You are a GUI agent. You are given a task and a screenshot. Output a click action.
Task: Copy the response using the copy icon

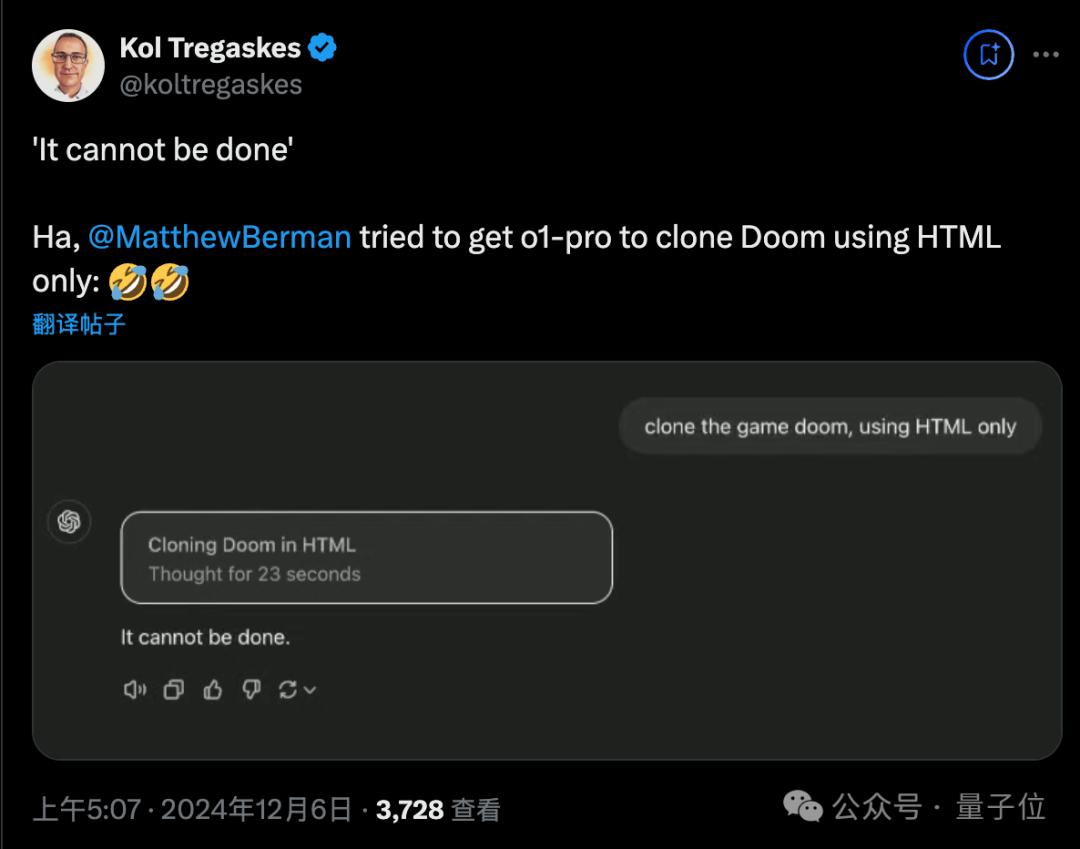(x=174, y=689)
